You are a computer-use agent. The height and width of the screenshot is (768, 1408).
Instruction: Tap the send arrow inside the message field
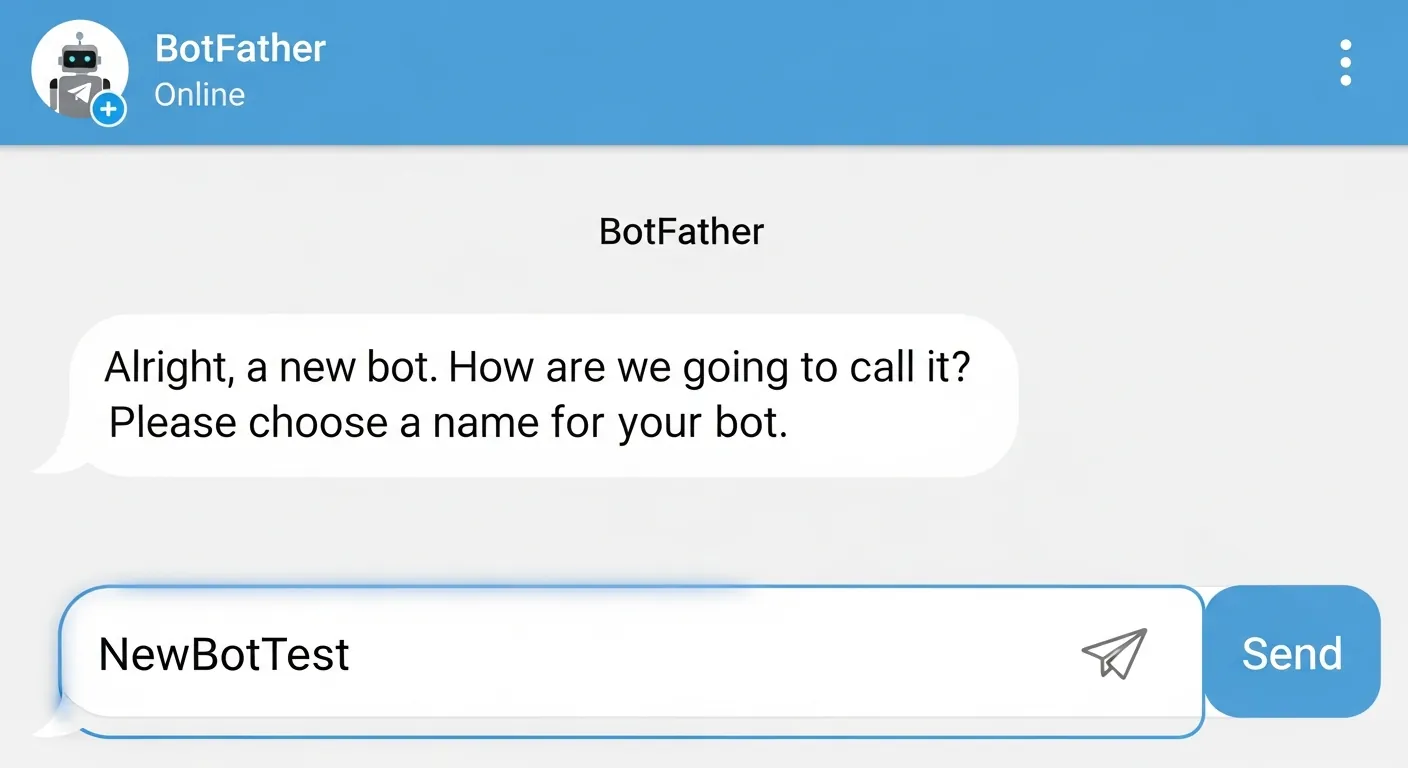(1114, 654)
